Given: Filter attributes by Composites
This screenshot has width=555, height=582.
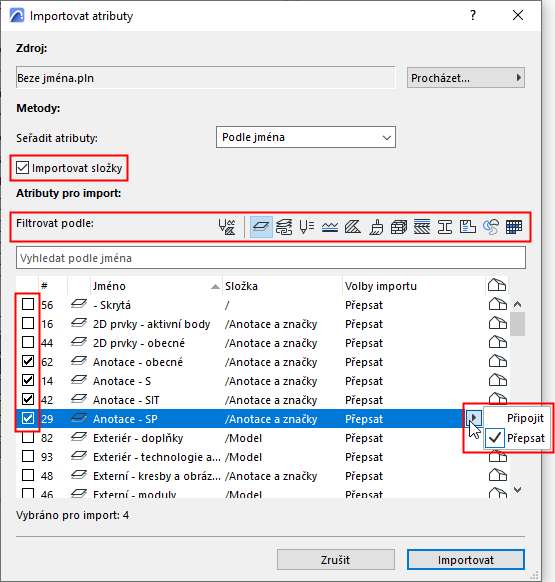Looking at the screenshot, I should [x=422, y=227].
